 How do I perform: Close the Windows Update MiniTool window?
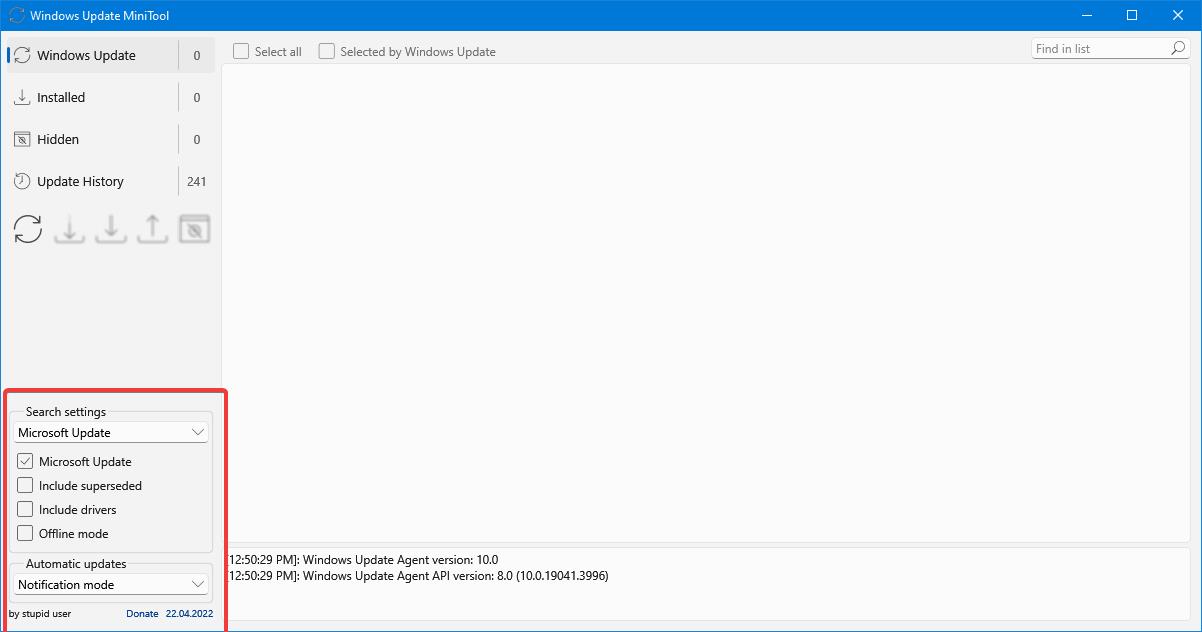pos(1178,15)
